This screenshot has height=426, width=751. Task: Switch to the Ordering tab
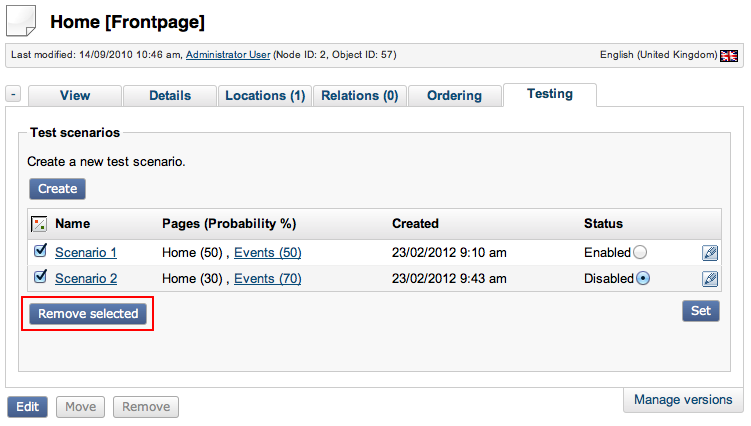pos(454,96)
